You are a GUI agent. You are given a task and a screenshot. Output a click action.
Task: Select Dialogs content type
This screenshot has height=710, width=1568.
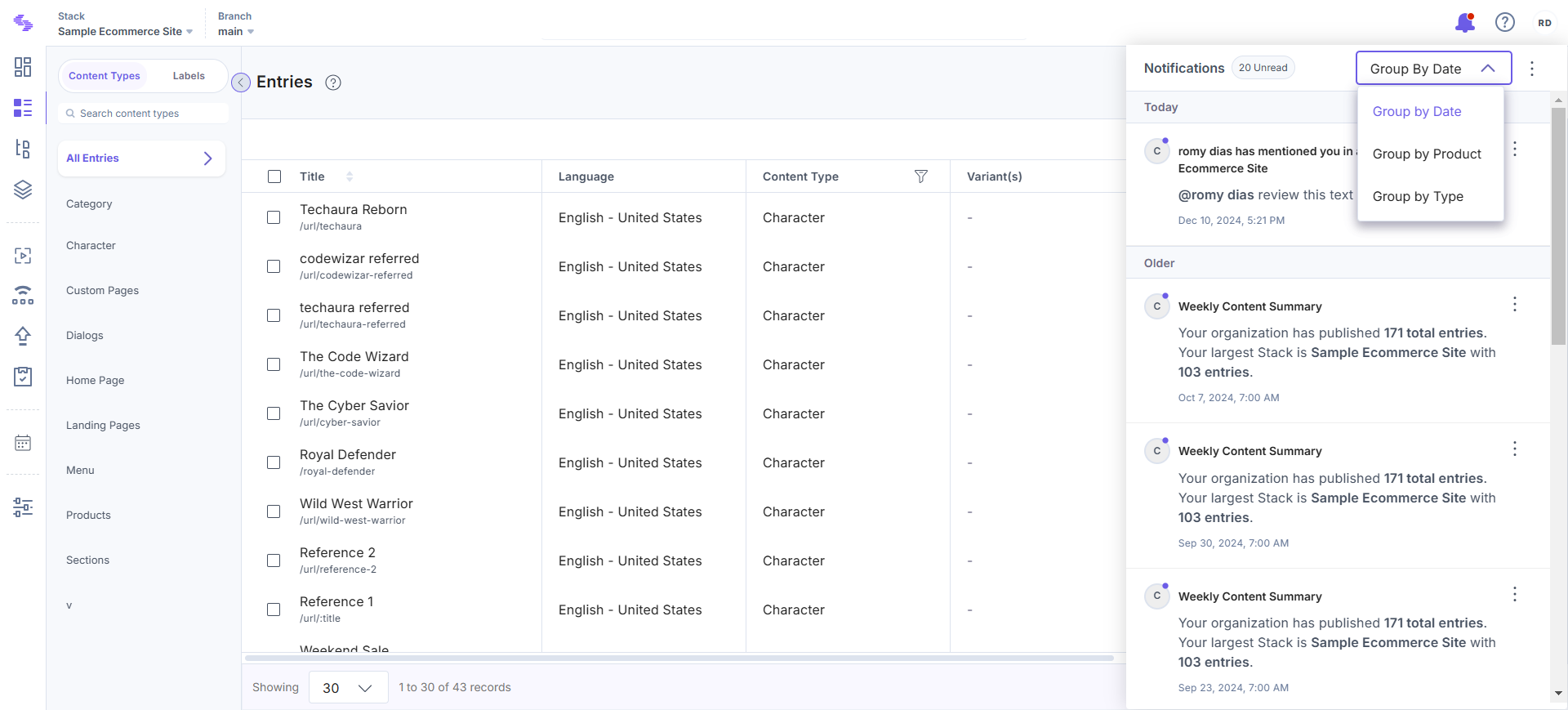click(85, 336)
